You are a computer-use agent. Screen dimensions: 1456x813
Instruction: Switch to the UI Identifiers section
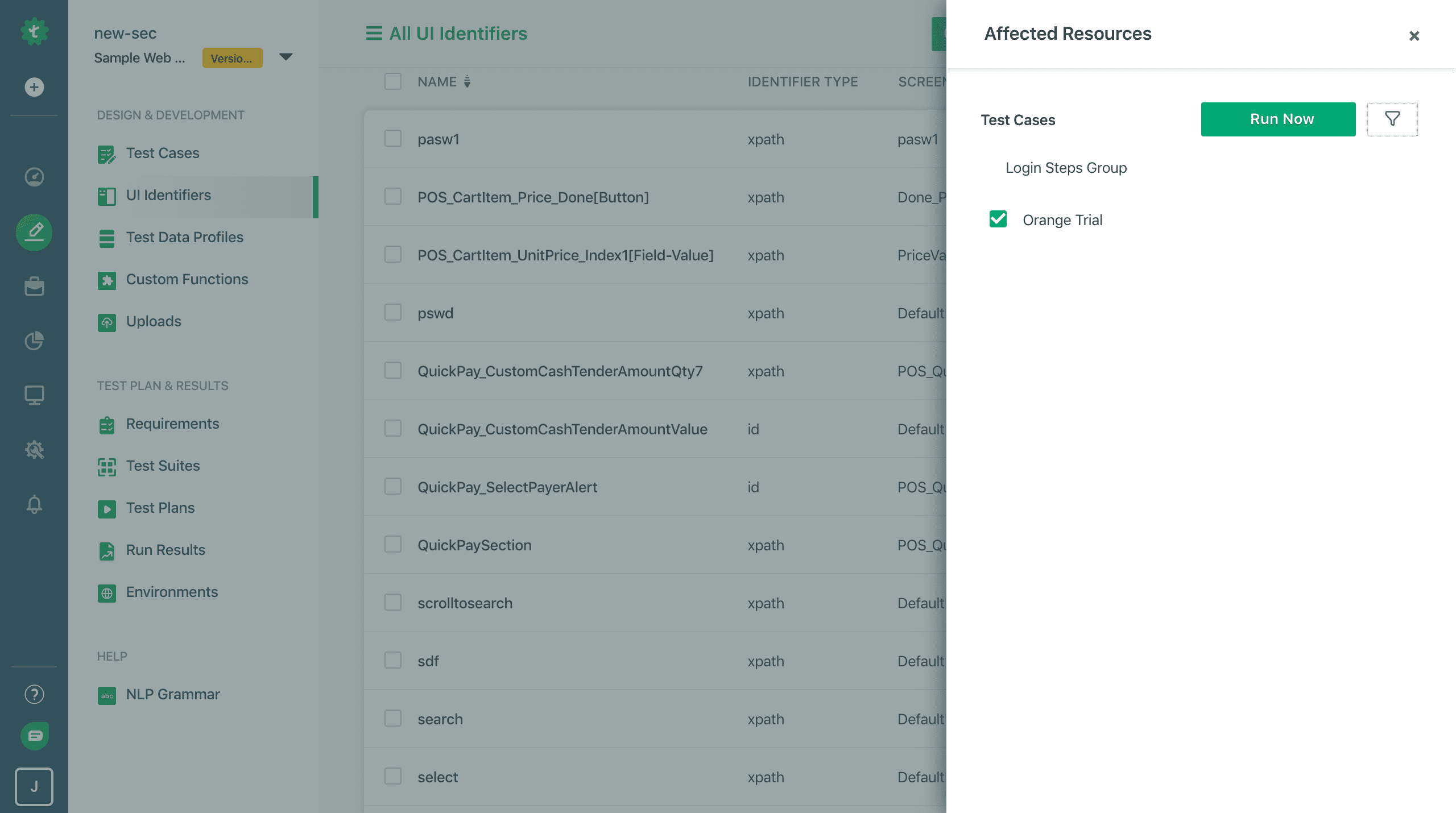[168, 195]
